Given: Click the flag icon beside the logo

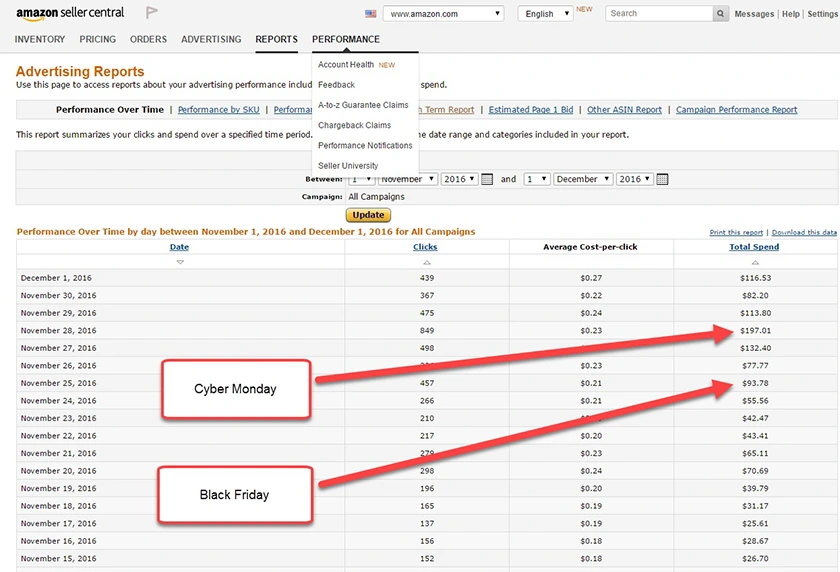Looking at the screenshot, I should (x=152, y=12).
